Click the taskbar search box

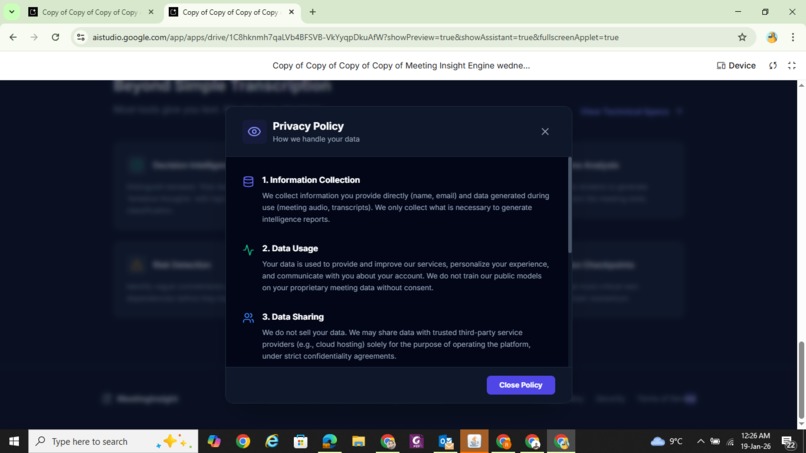pos(113,441)
